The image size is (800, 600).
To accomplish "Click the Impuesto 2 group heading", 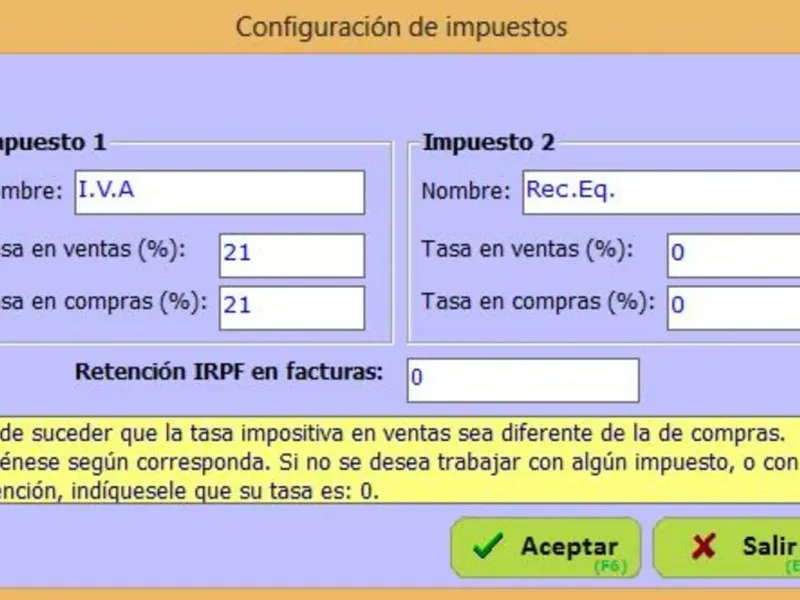I will click(x=488, y=142).
